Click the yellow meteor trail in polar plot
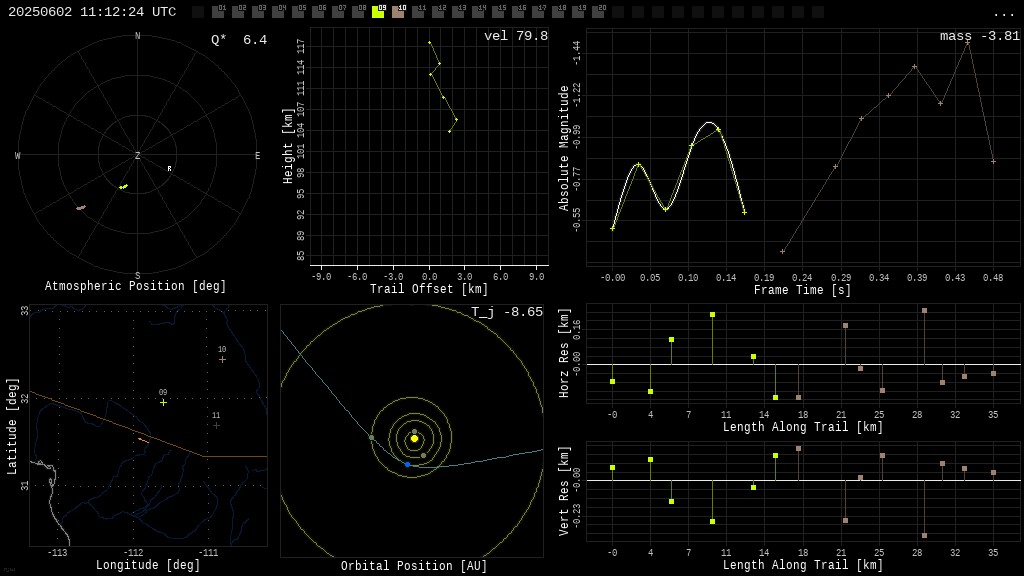 [x=123, y=187]
